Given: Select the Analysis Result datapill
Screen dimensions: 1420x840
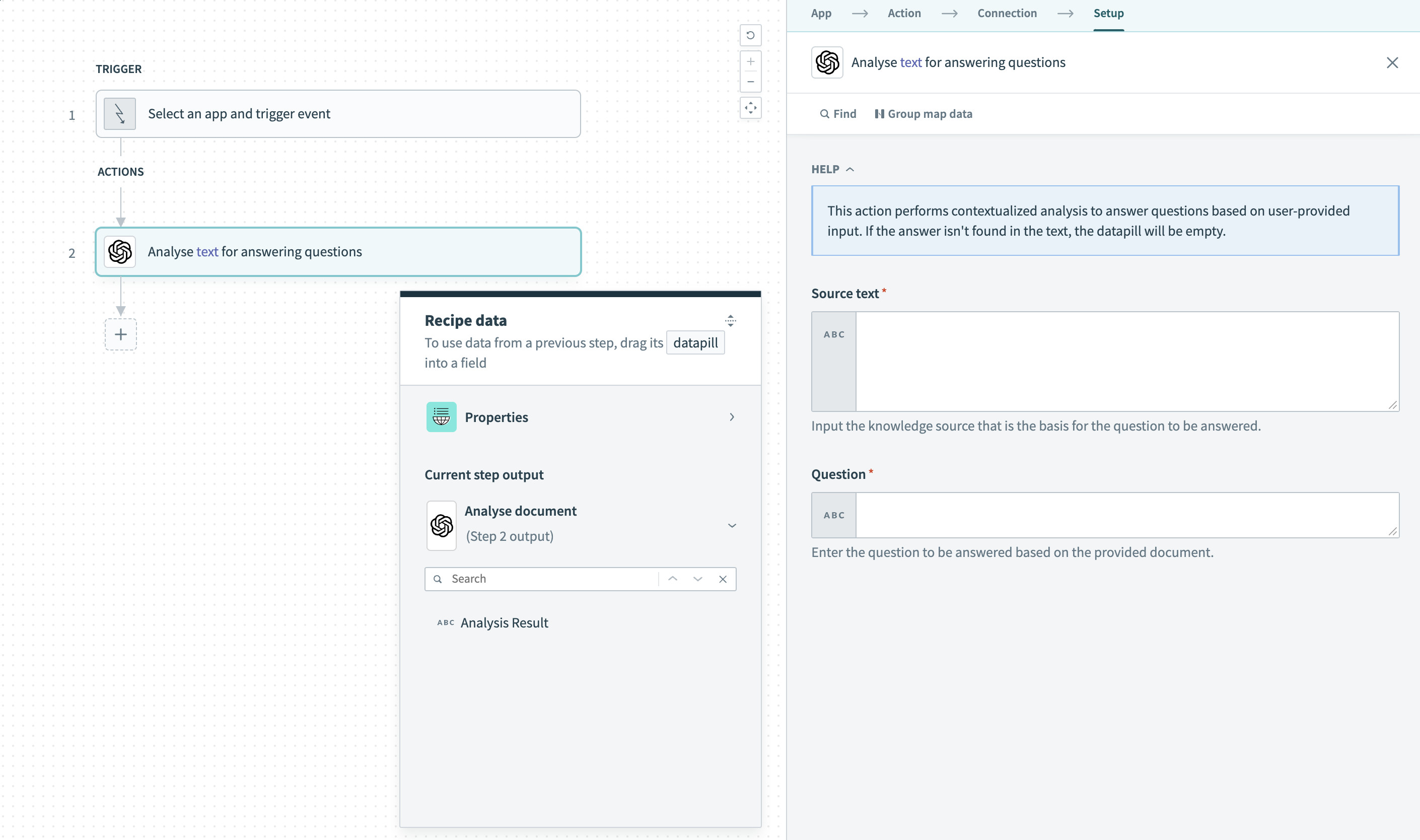Looking at the screenshot, I should tap(504, 622).
